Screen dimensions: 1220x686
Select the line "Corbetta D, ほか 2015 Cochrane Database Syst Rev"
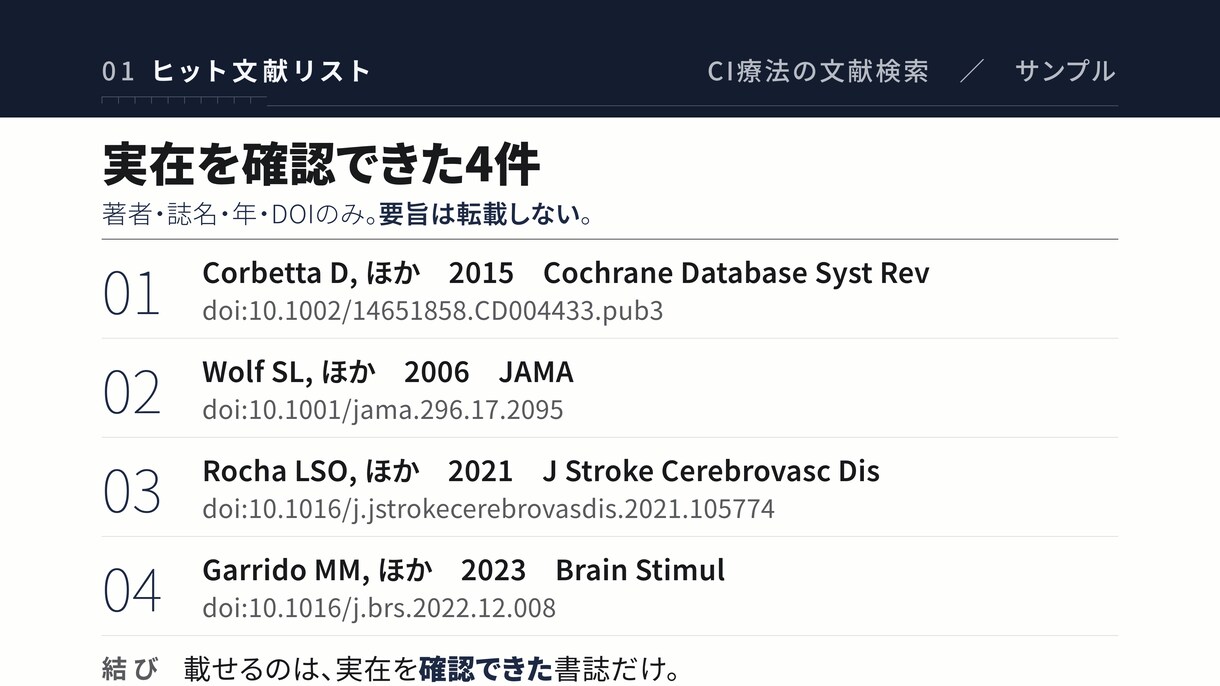click(566, 273)
